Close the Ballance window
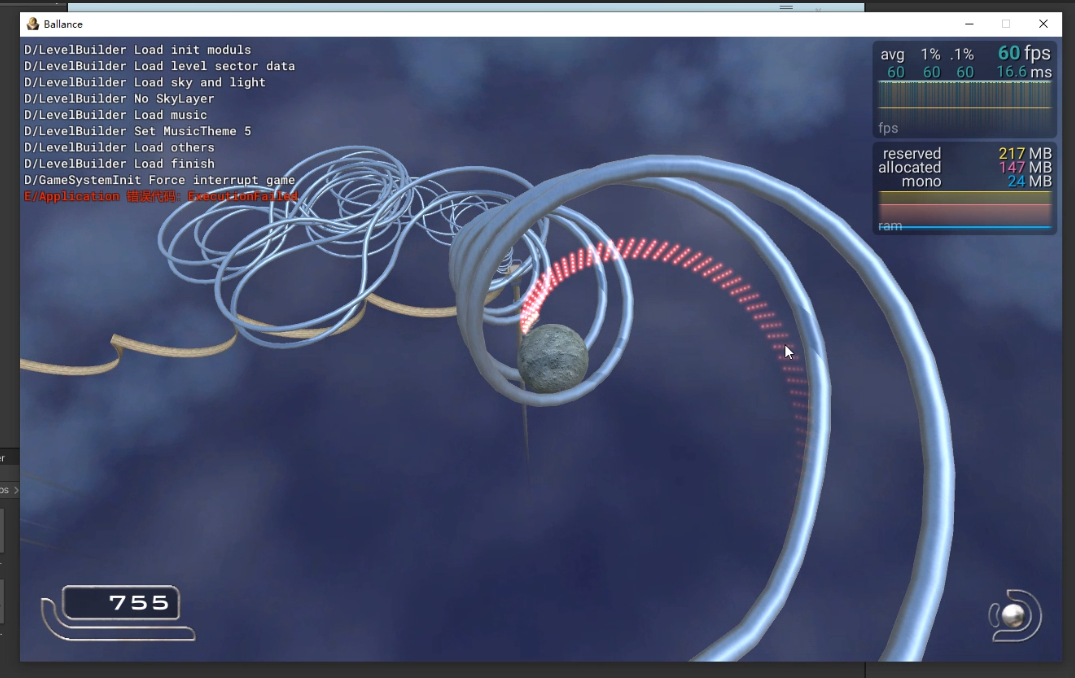 point(1043,24)
